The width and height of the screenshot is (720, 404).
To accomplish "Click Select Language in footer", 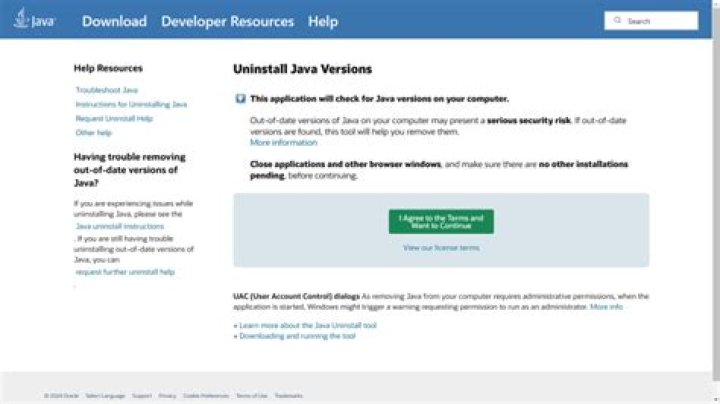I will click(105, 396).
